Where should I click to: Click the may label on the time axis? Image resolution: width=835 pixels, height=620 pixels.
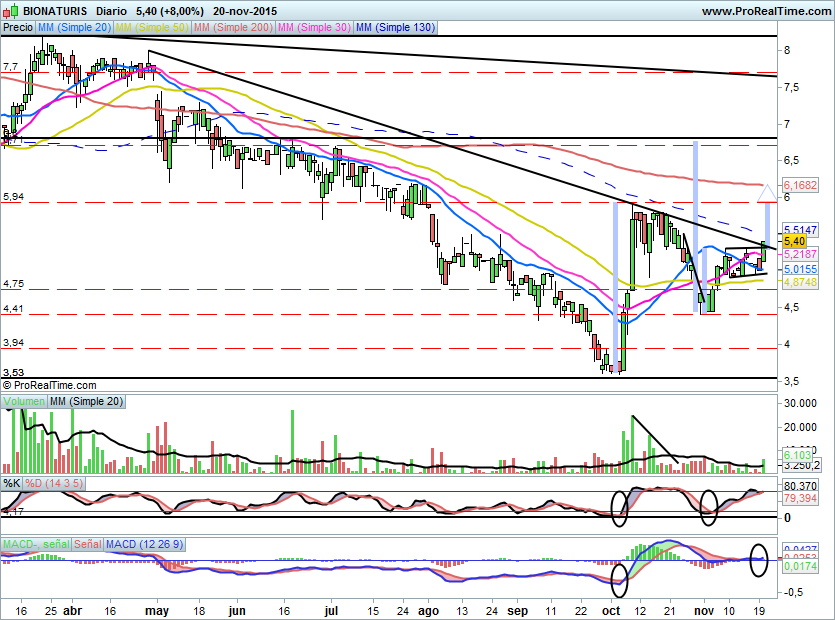point(157,610)
